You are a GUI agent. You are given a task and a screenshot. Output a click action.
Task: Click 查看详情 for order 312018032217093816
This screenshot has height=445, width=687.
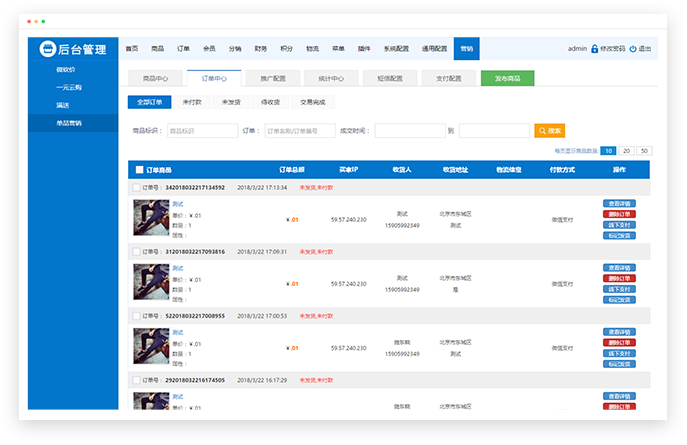(619, 267)
